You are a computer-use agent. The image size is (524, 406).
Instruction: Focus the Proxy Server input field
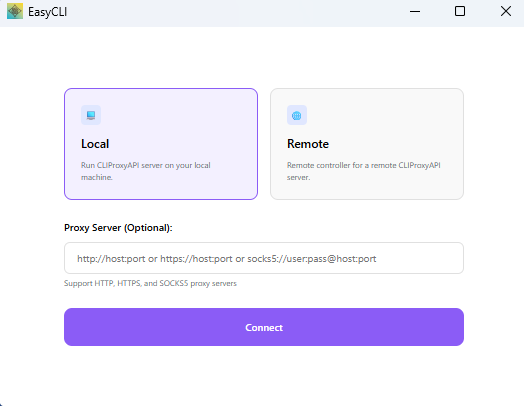[x=264, y=258]
